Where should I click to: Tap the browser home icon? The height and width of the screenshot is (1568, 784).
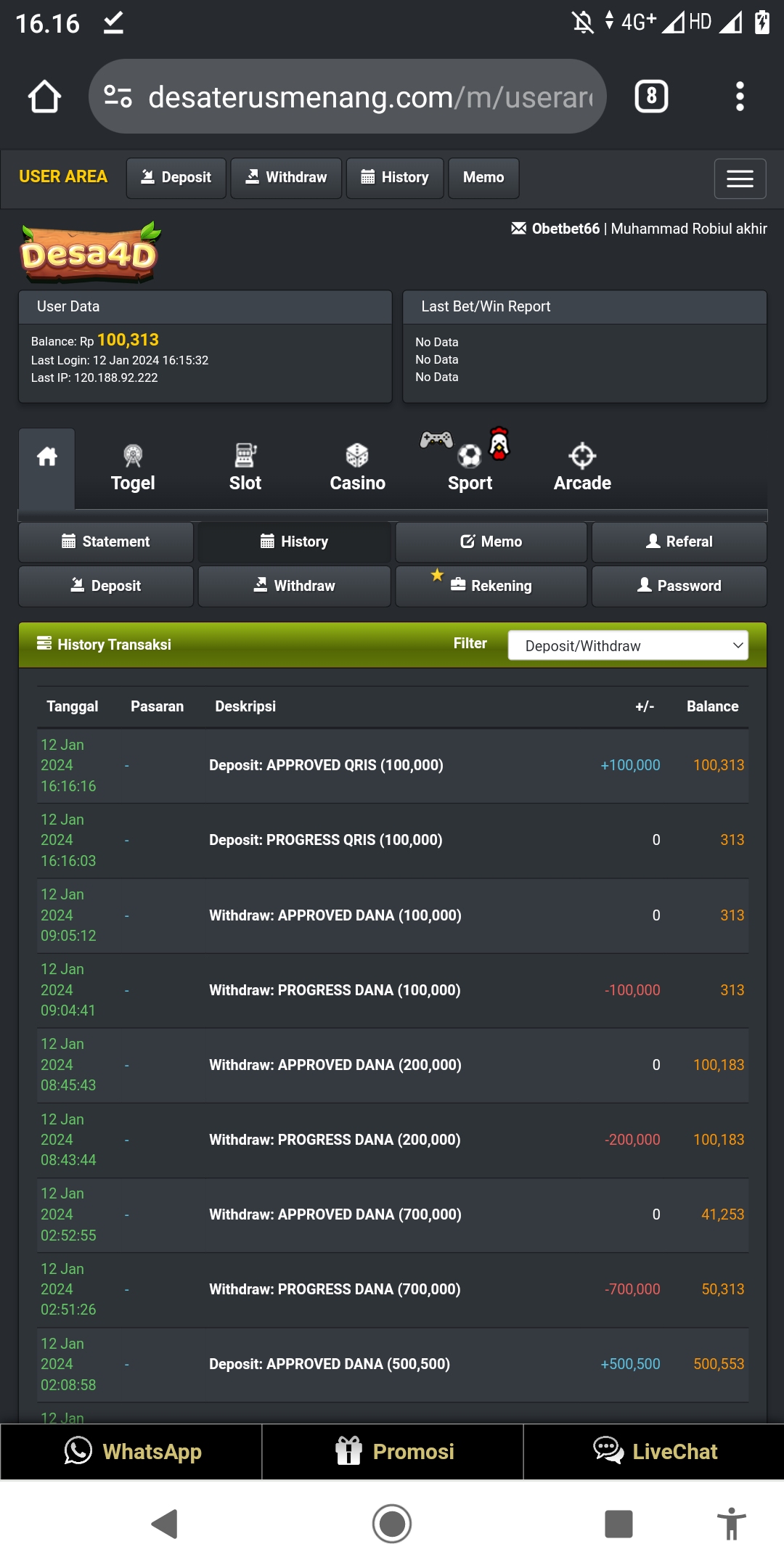(x=44, y=97)
